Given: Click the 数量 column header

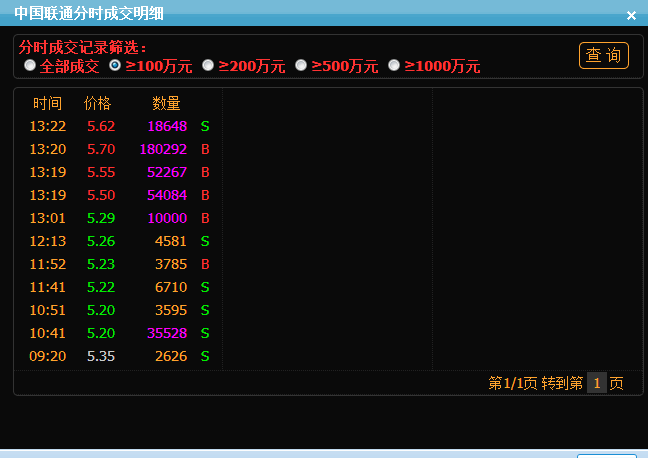Looking at the screenshot, I should point(166,103).
